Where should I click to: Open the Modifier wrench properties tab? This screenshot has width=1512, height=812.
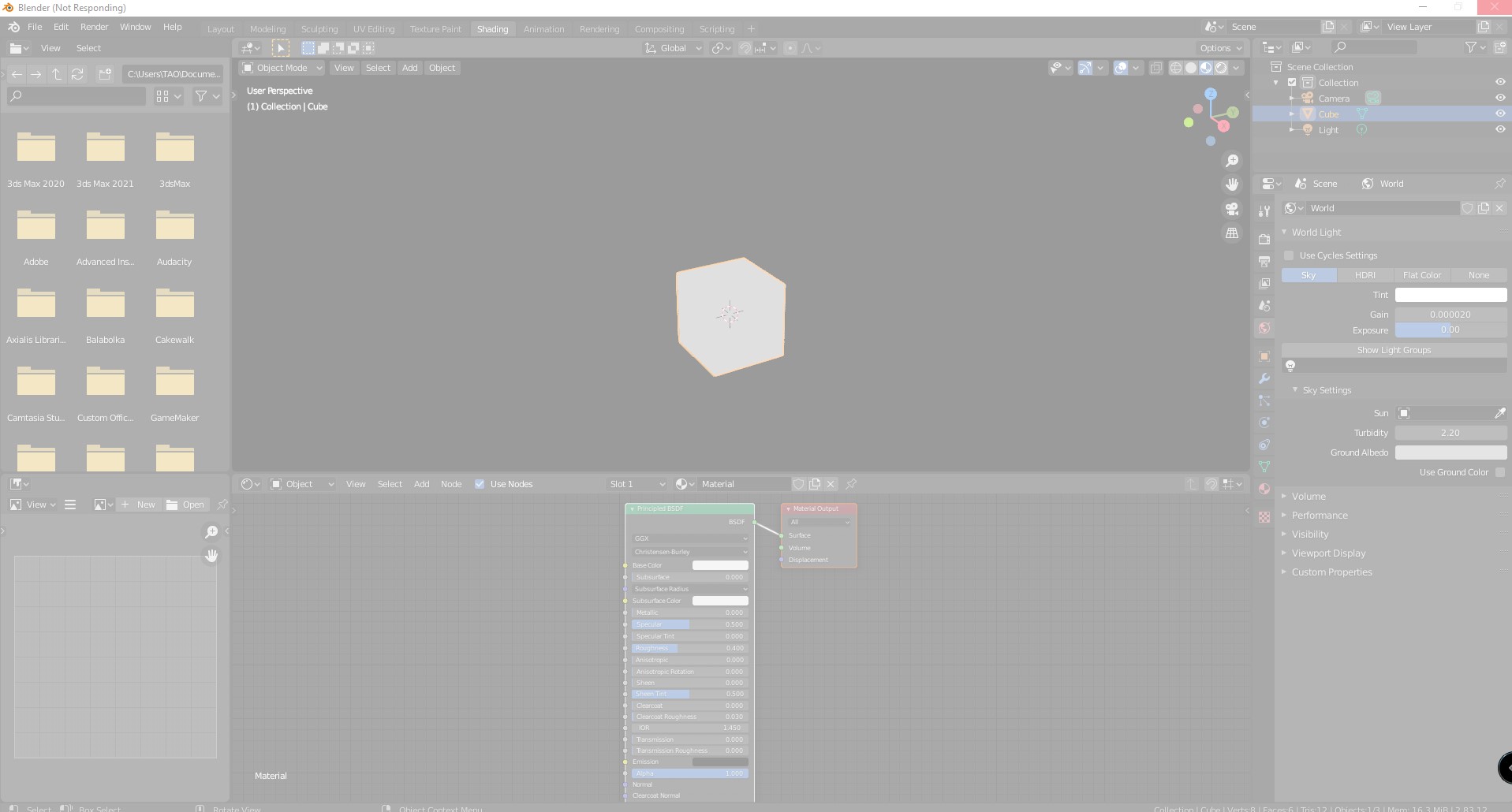pyautogui.click(x=1264, y=378)
